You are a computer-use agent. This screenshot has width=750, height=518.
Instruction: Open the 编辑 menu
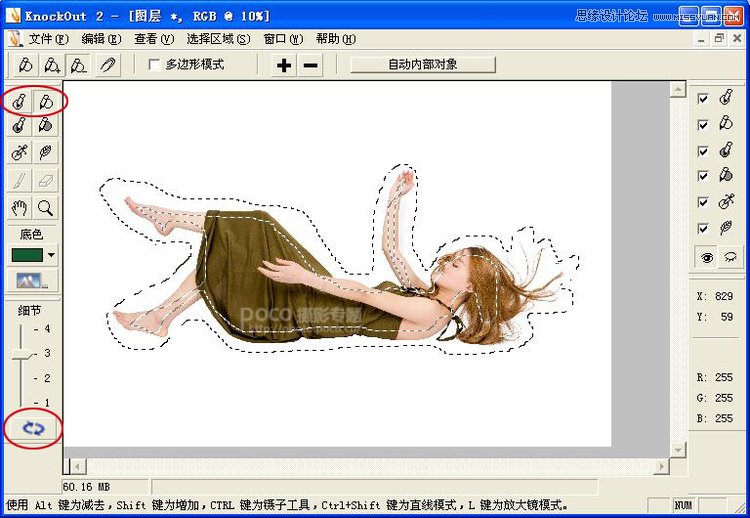(101, 39)
